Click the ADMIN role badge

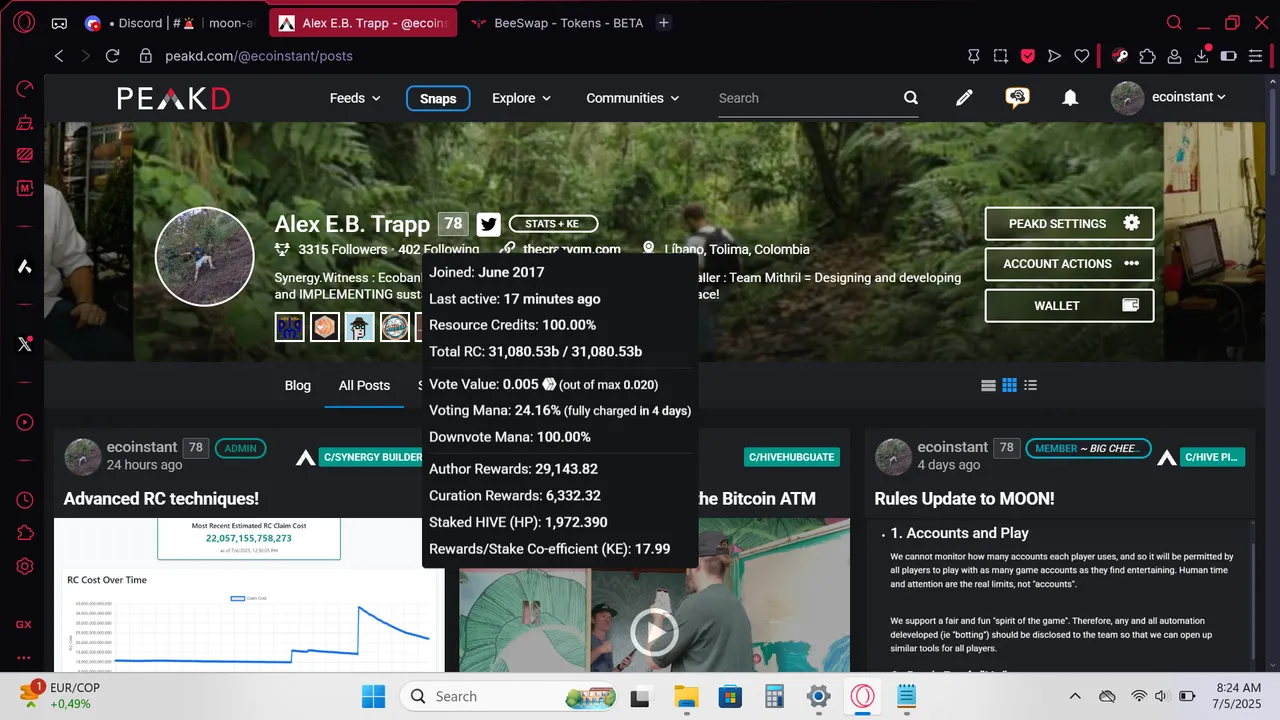point(240,448)
